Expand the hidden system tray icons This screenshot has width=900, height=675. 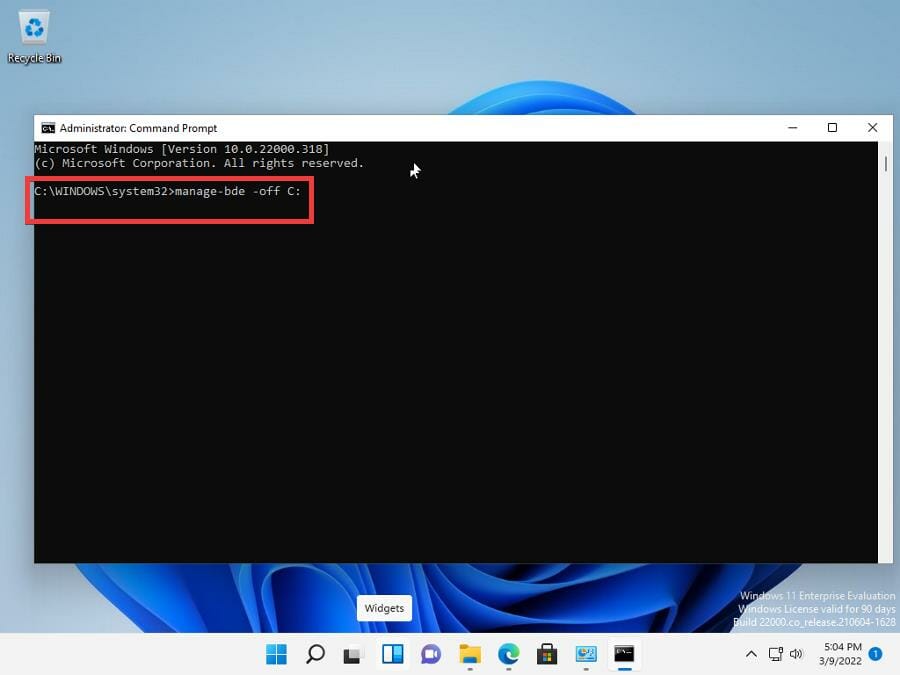(x=750, y=655)
